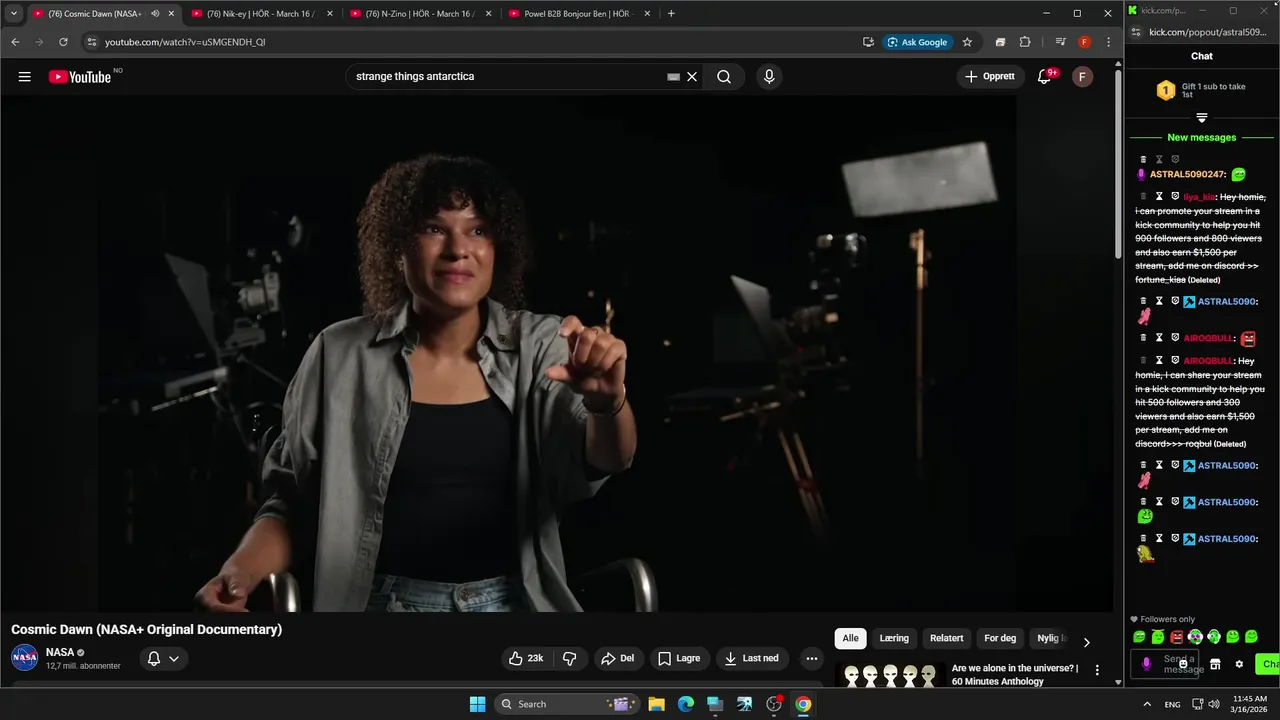The height and width of the screenshot is (720, 1280).
Task: Start voice search with the microphone
Action: (x=769, y=77)
